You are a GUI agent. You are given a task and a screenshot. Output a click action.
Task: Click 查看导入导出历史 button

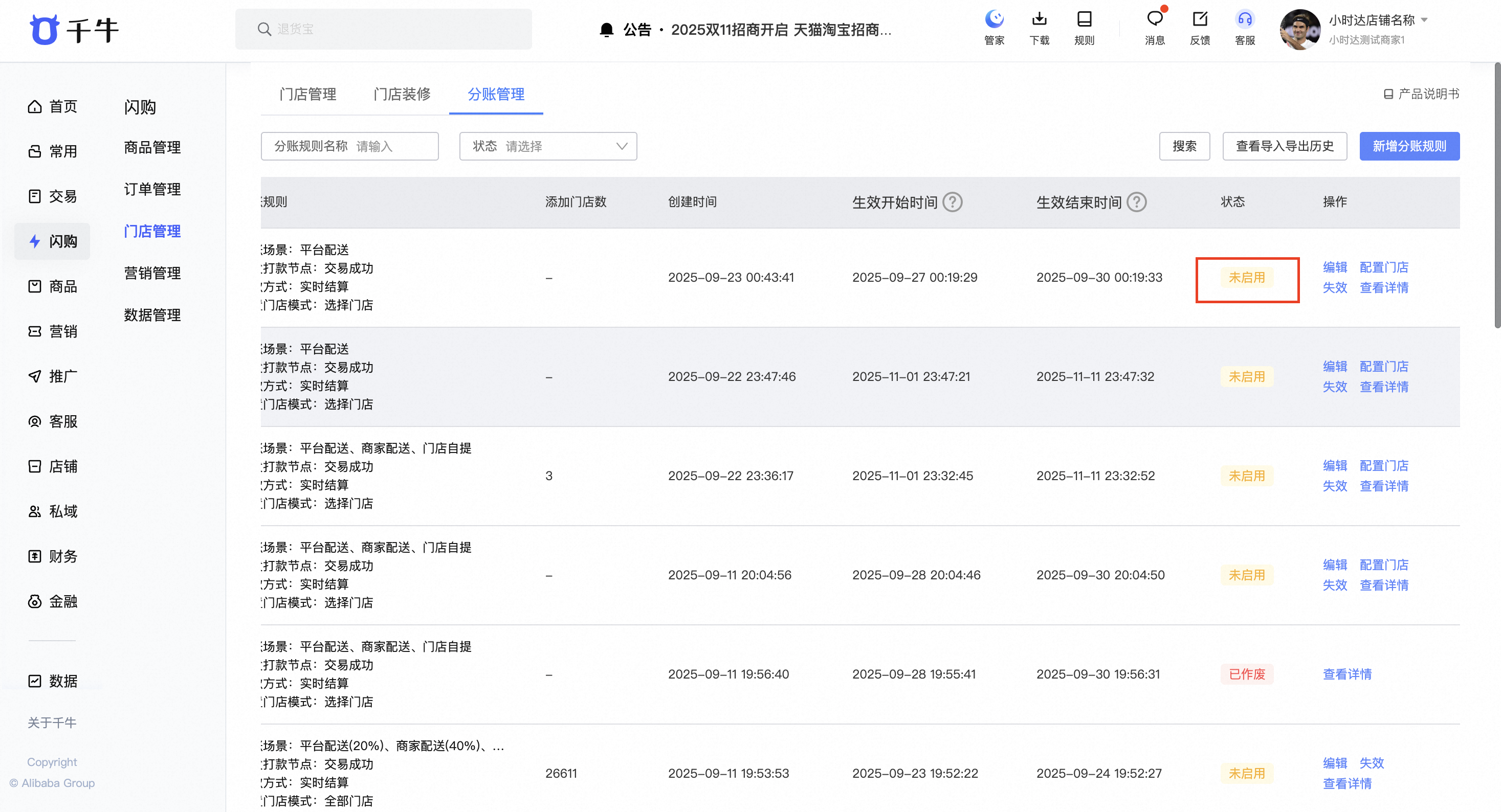[x=1284, y=146]
